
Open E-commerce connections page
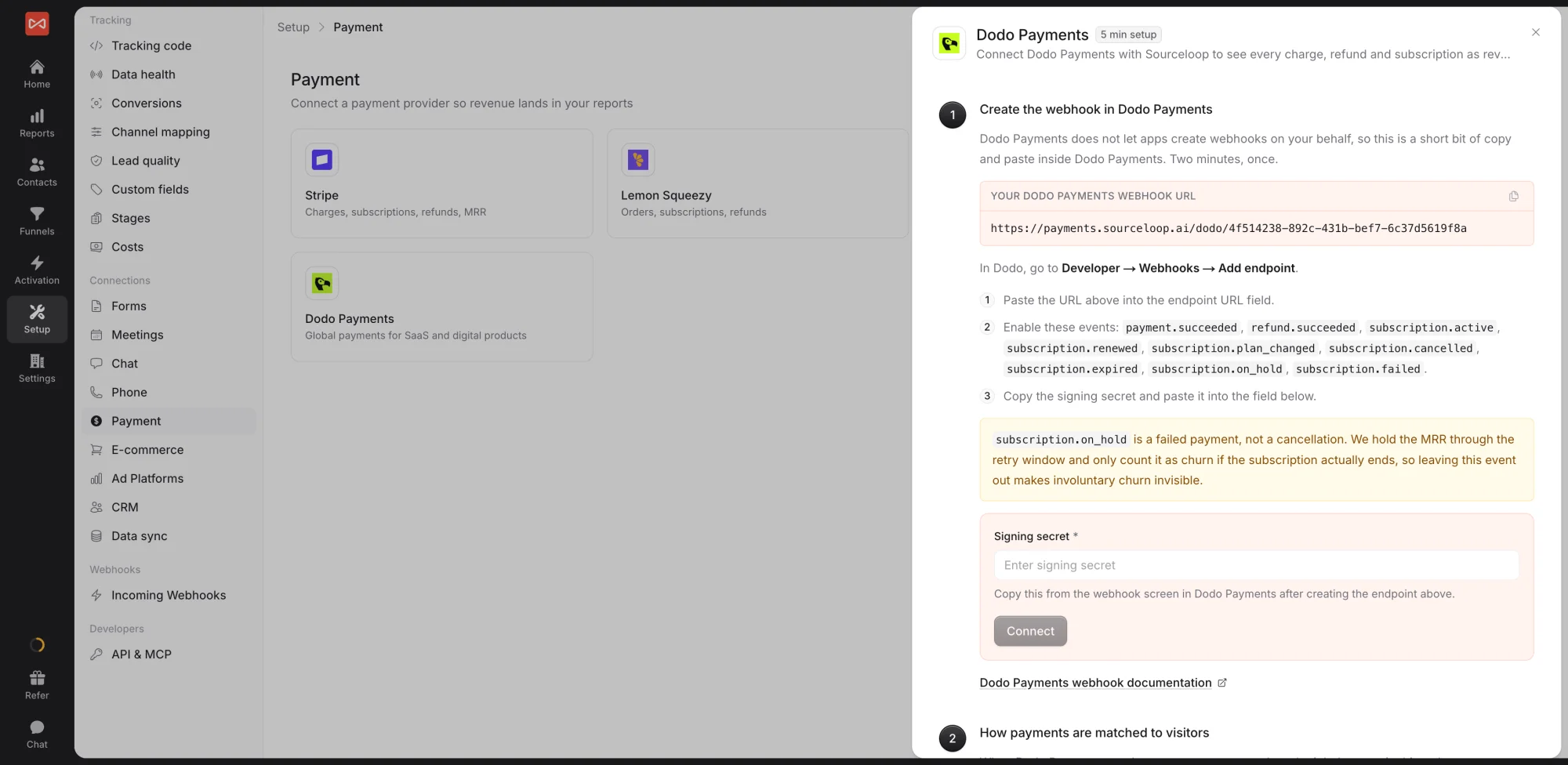pos(169,450)
